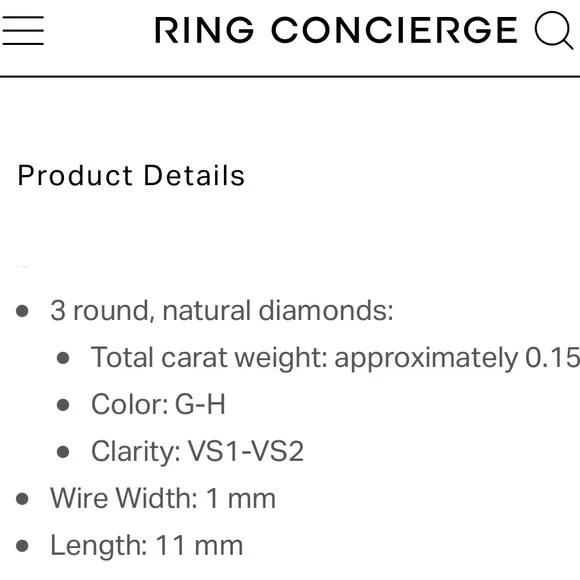Image resolution: width=580 pixels, height=580 pixels.
Task: Click bullet beside Length entry
Action: point(22,546)
